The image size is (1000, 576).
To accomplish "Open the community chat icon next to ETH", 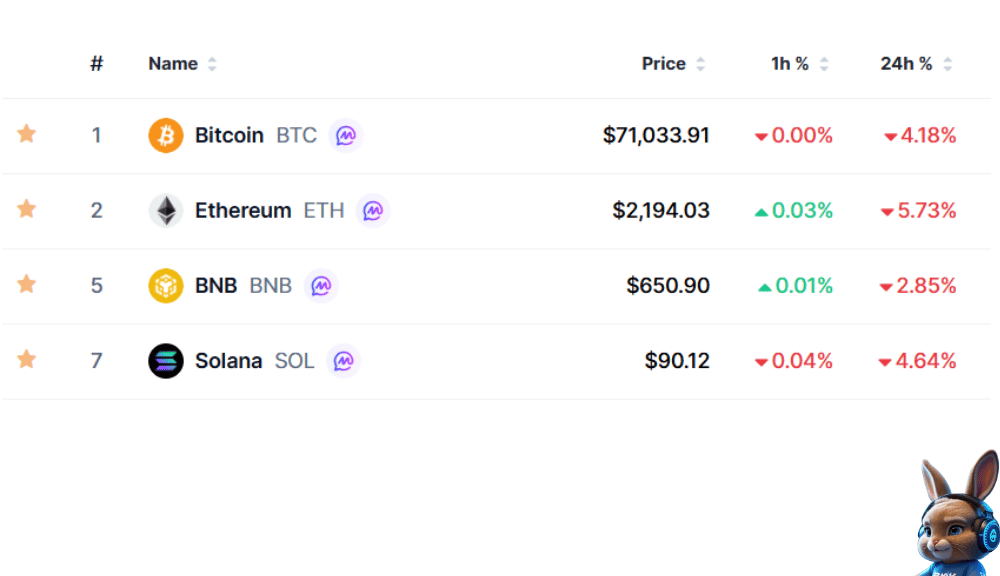I will 372,211.
